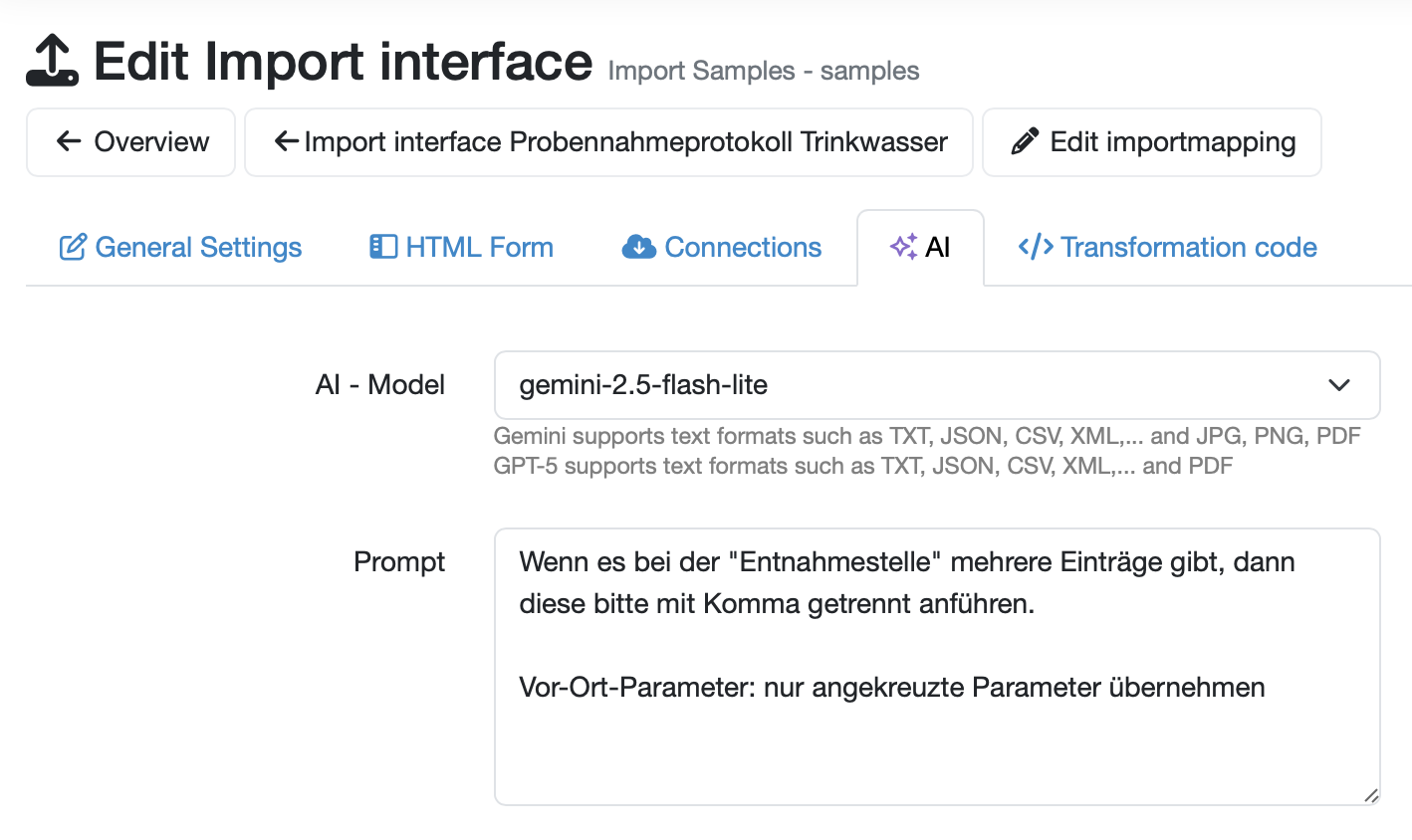Click the General Settings edit-square icon
Viewport: 1412px width, 840px height.
click(x=73, y=247)
